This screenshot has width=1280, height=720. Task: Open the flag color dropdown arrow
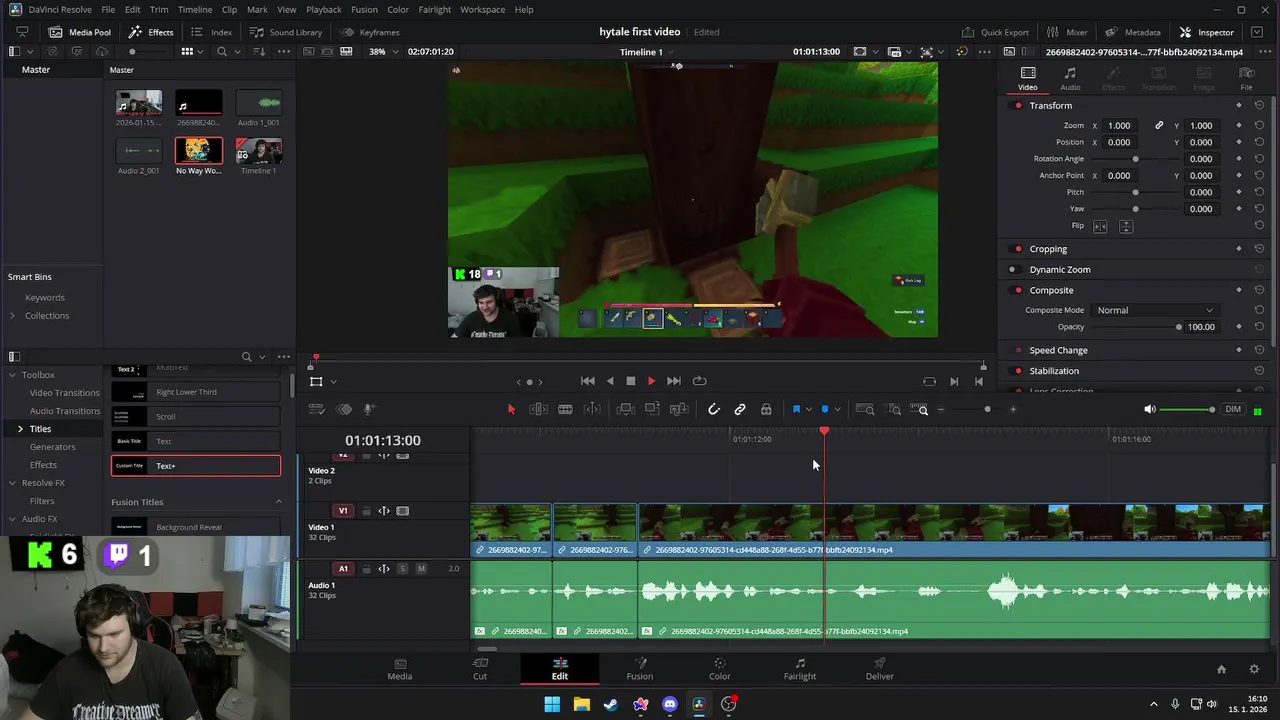[x=809, y=409]
